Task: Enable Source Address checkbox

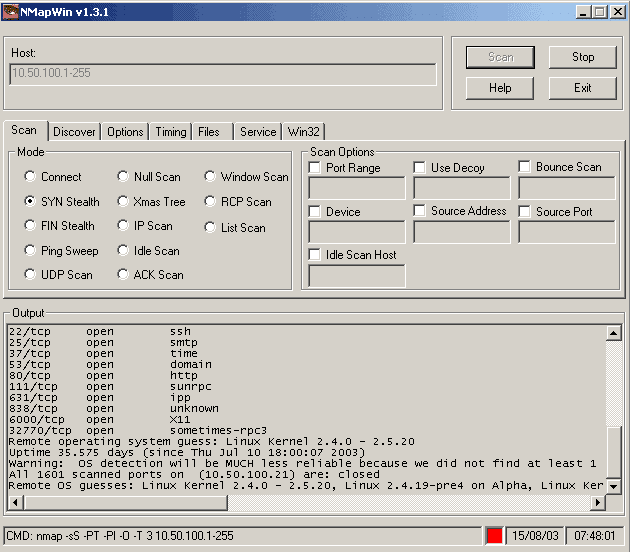Action: [x=419, y=211]
